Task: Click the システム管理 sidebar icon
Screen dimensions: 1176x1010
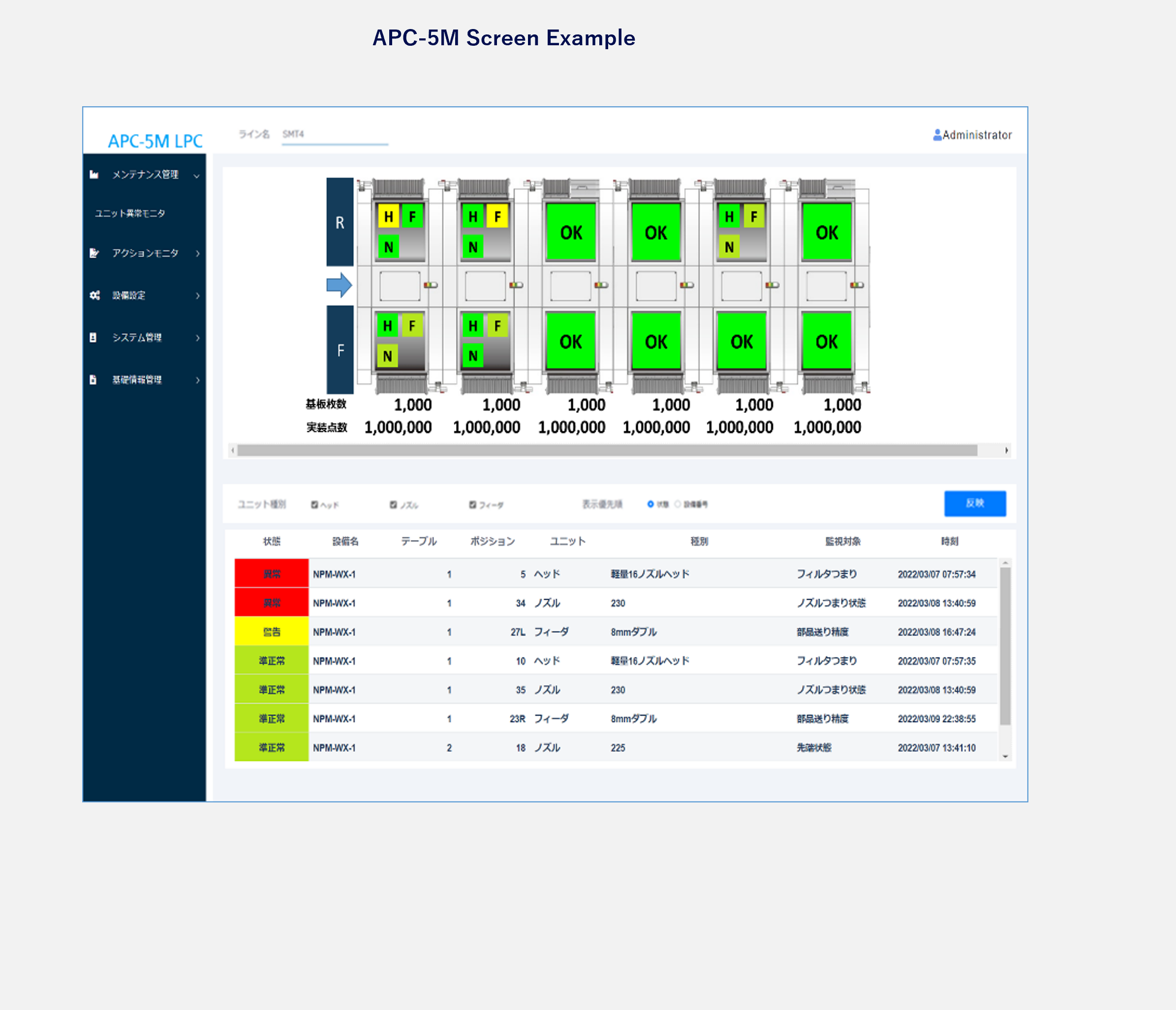Action: 93,337
